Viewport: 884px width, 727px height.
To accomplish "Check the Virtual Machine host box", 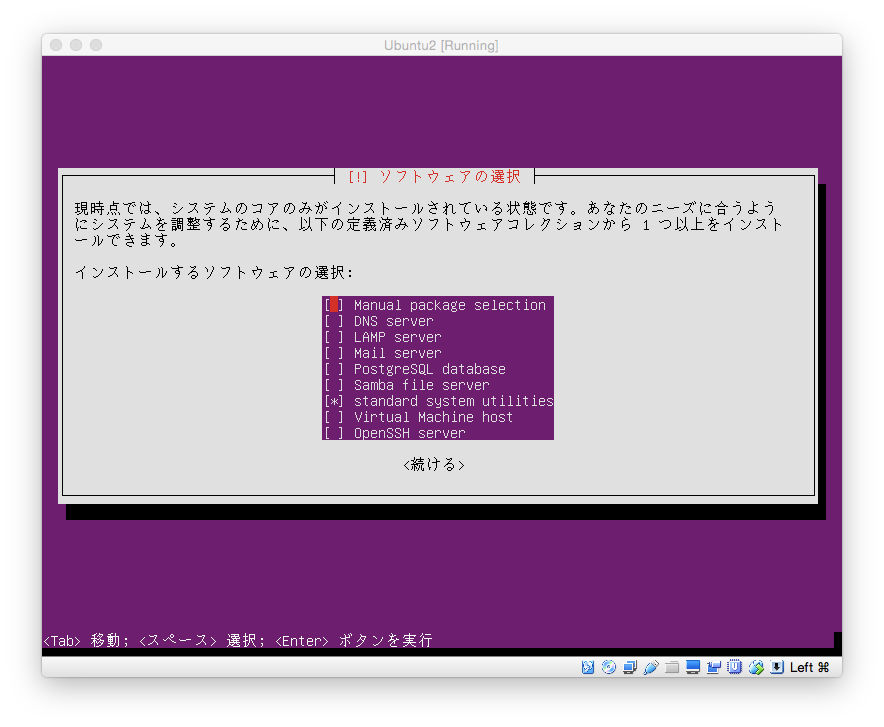I will point(334,418).
